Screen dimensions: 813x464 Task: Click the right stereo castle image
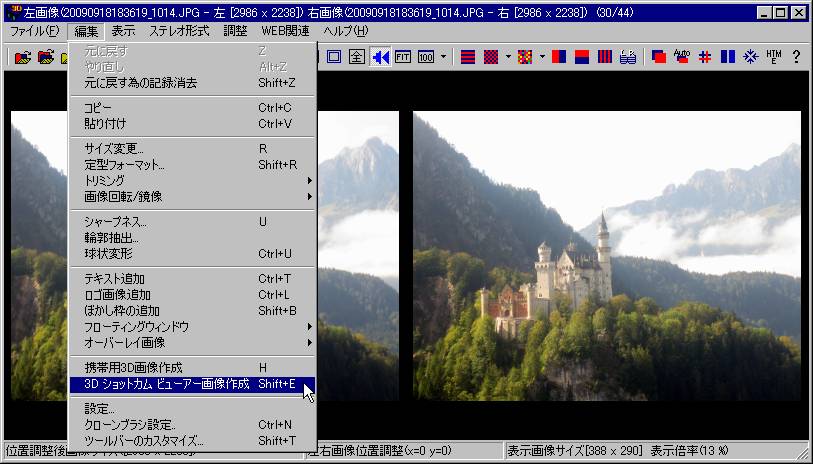pos(607,256)
